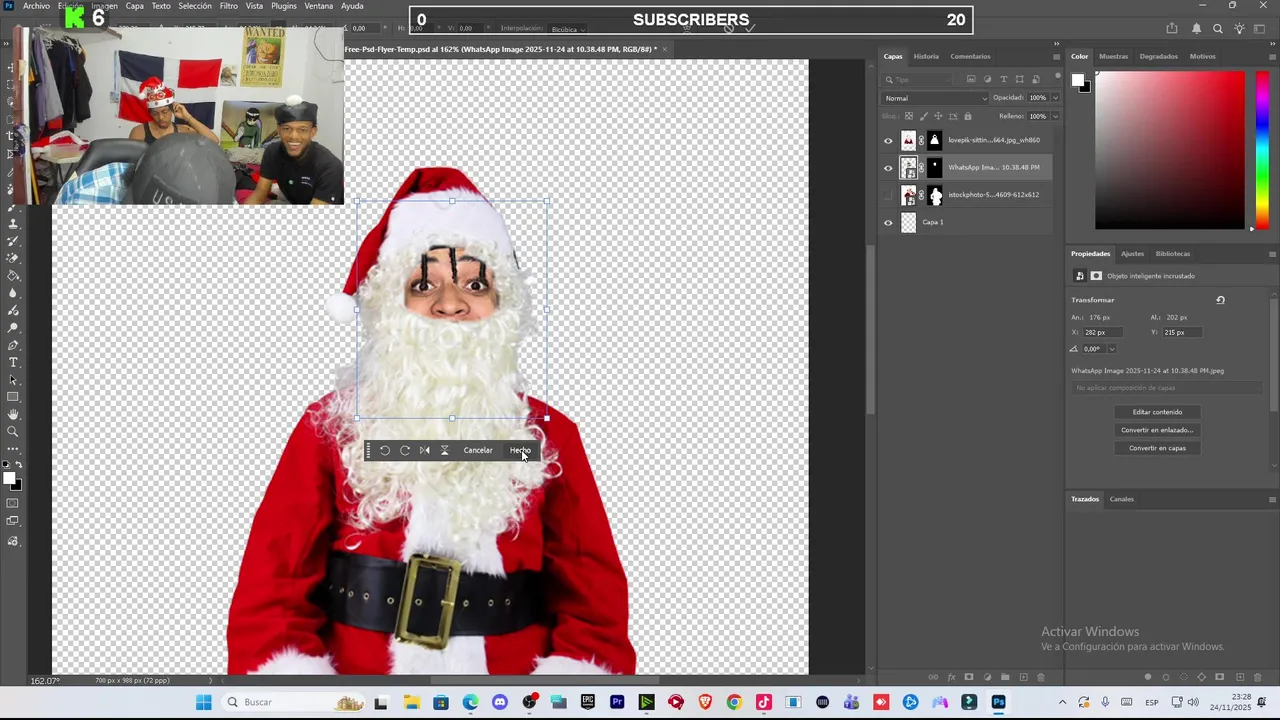Toggle lock all padlock icon
Screen dimensions: 1280x720
click(x=968, y=116)
